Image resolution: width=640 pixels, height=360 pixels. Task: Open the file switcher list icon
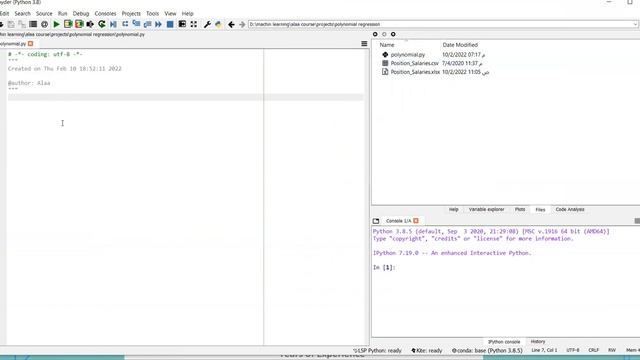tap(33, 24)
